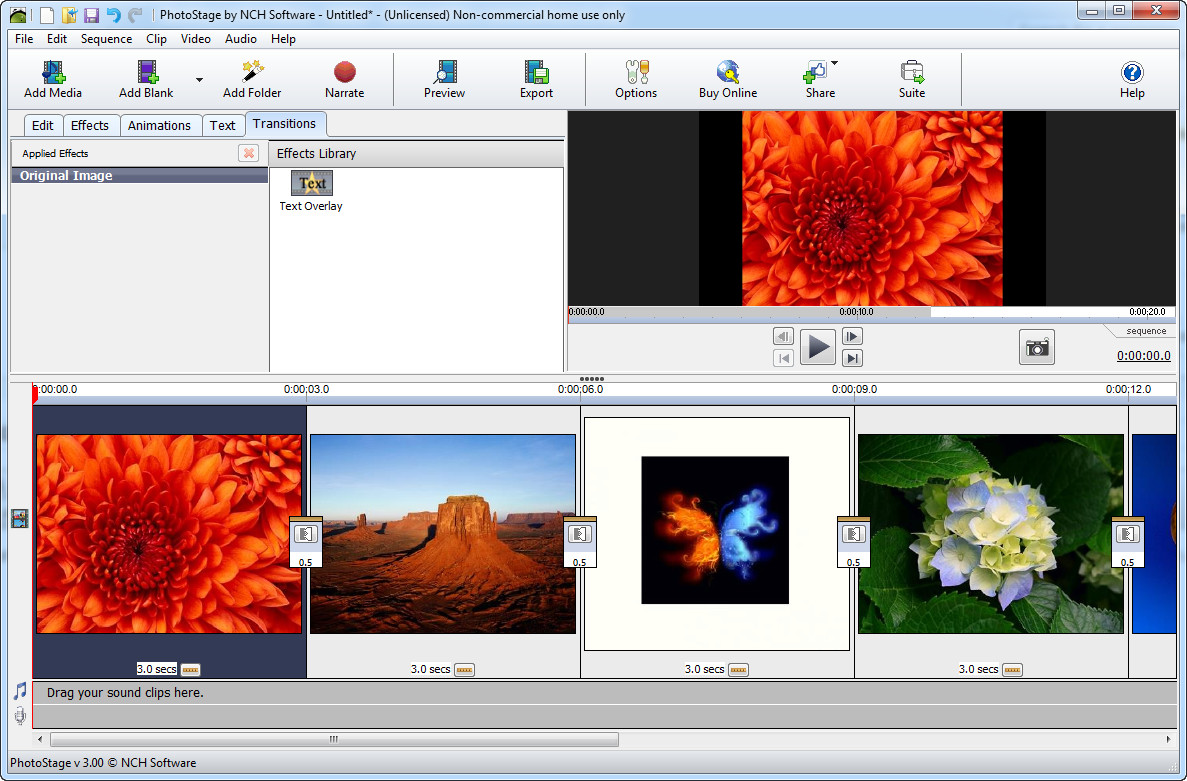Take a snapshot with the camera icon

pos(1037,347)
